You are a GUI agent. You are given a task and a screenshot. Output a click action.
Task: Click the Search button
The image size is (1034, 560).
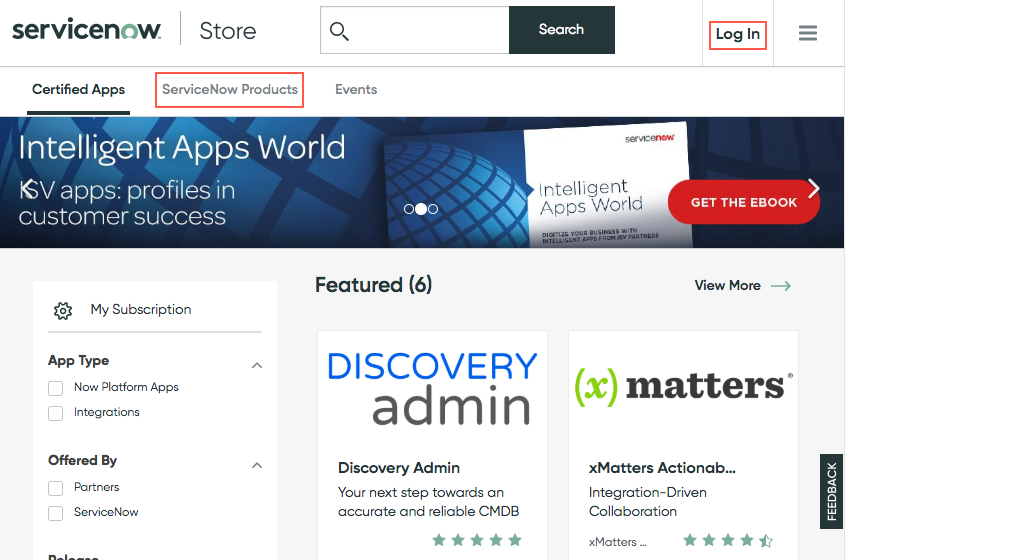click(x=562, y=30)
